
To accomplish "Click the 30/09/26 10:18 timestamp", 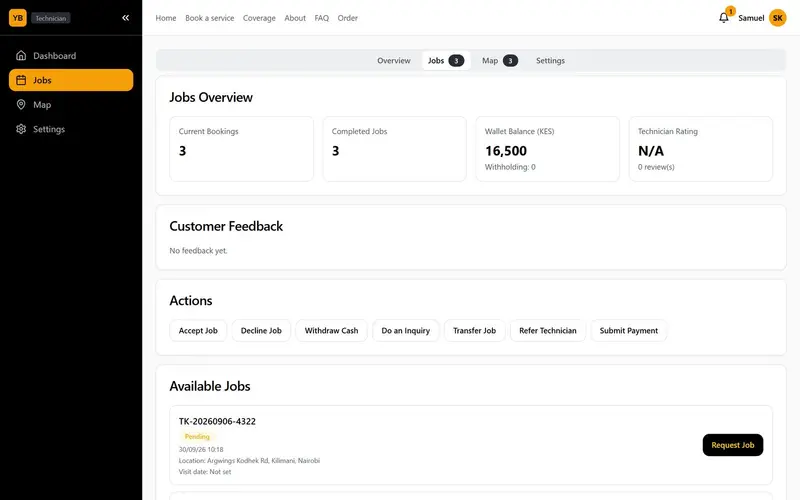I will click(x=201, y=449).
